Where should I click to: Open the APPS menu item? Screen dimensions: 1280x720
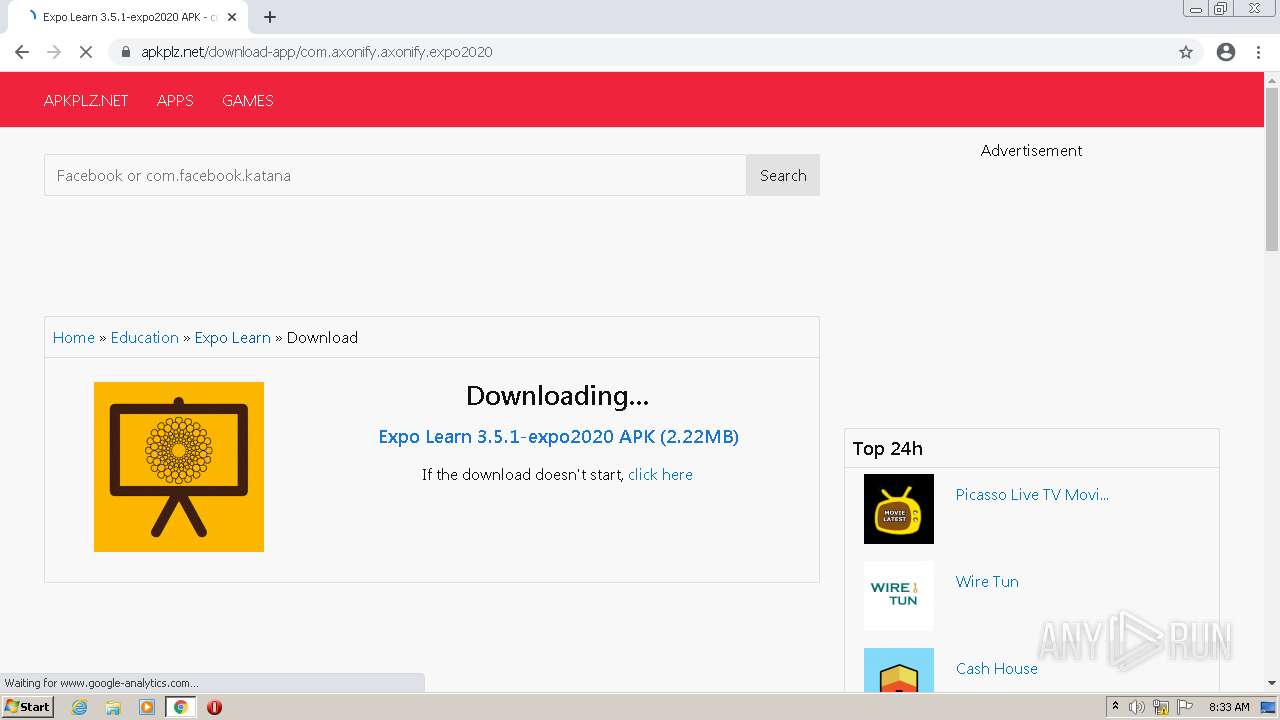(x=175, y=100)
